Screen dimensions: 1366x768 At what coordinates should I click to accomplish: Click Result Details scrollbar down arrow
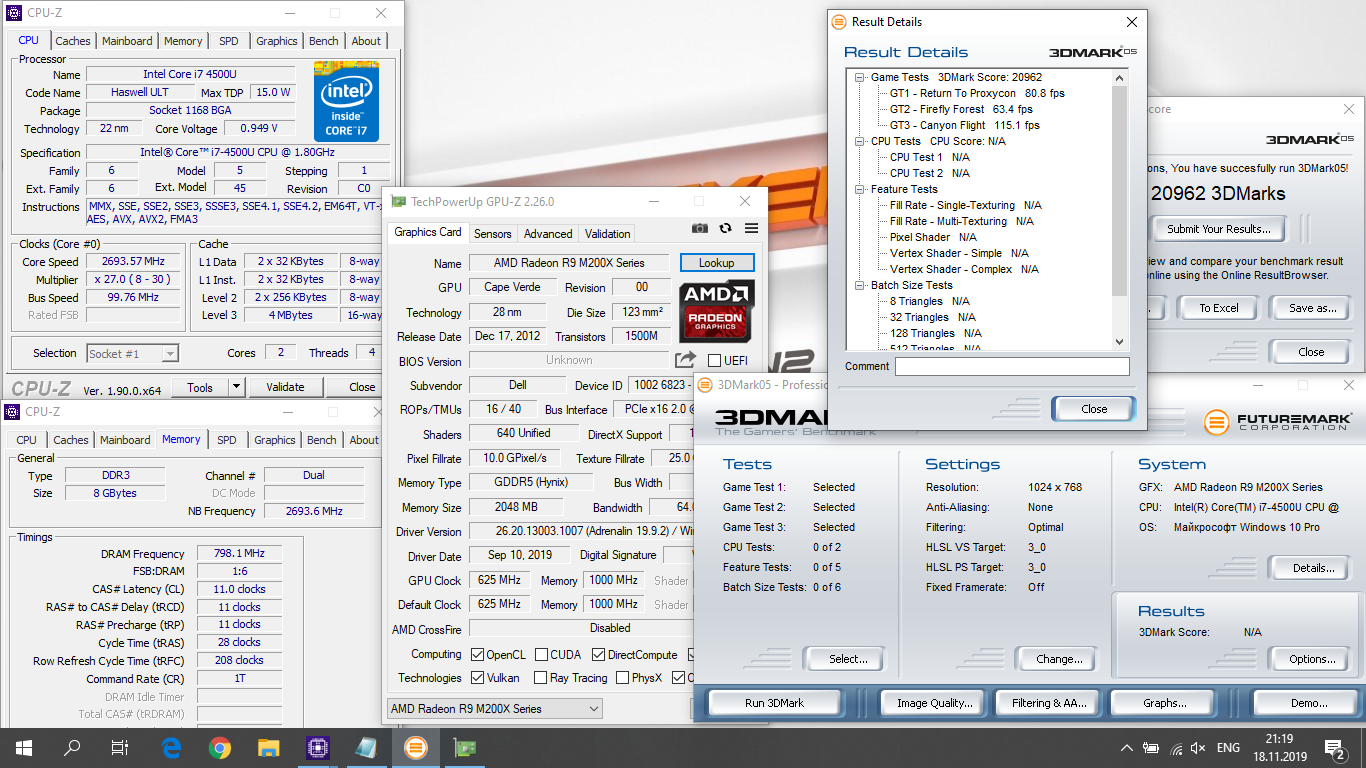[1120, 342]
